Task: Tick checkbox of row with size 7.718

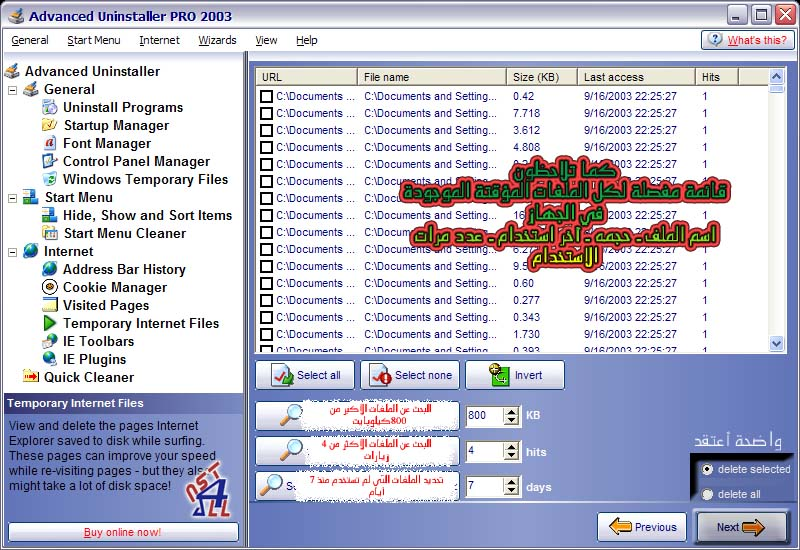Action: point(266,113)
